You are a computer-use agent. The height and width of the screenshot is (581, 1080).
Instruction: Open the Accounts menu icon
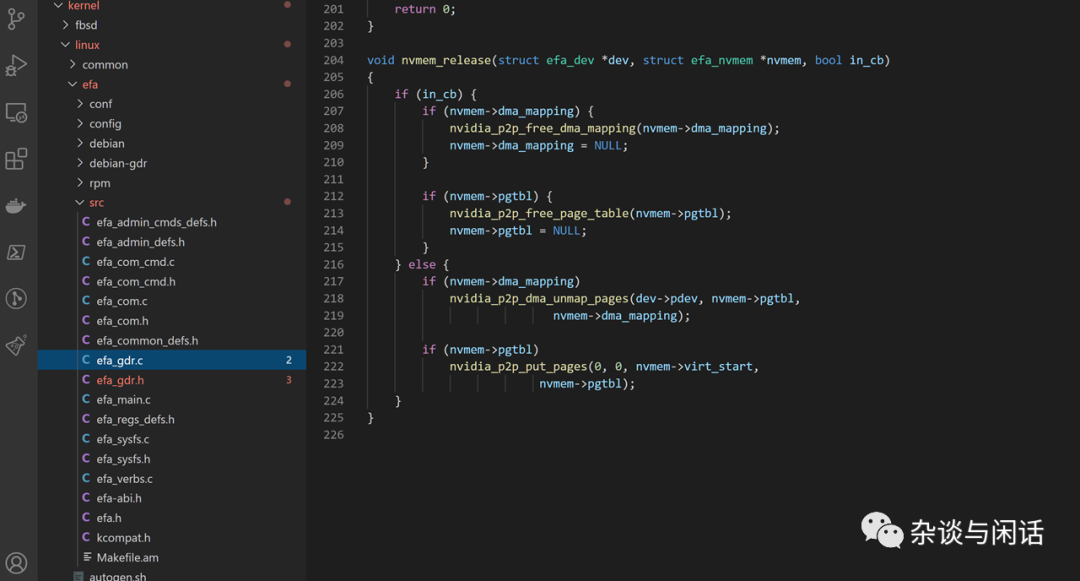pyautogui.click(x=16, y=564)
